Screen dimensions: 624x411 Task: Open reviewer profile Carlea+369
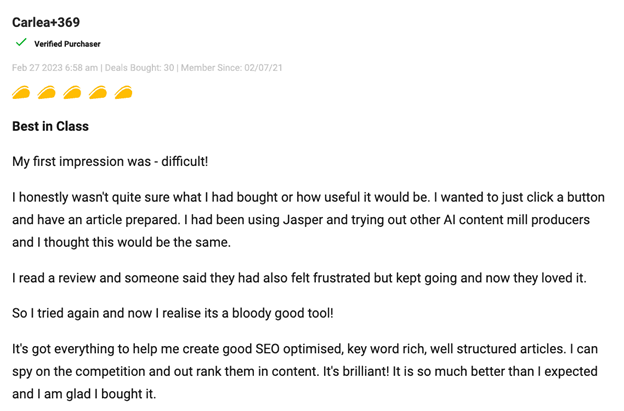[46, 22]
